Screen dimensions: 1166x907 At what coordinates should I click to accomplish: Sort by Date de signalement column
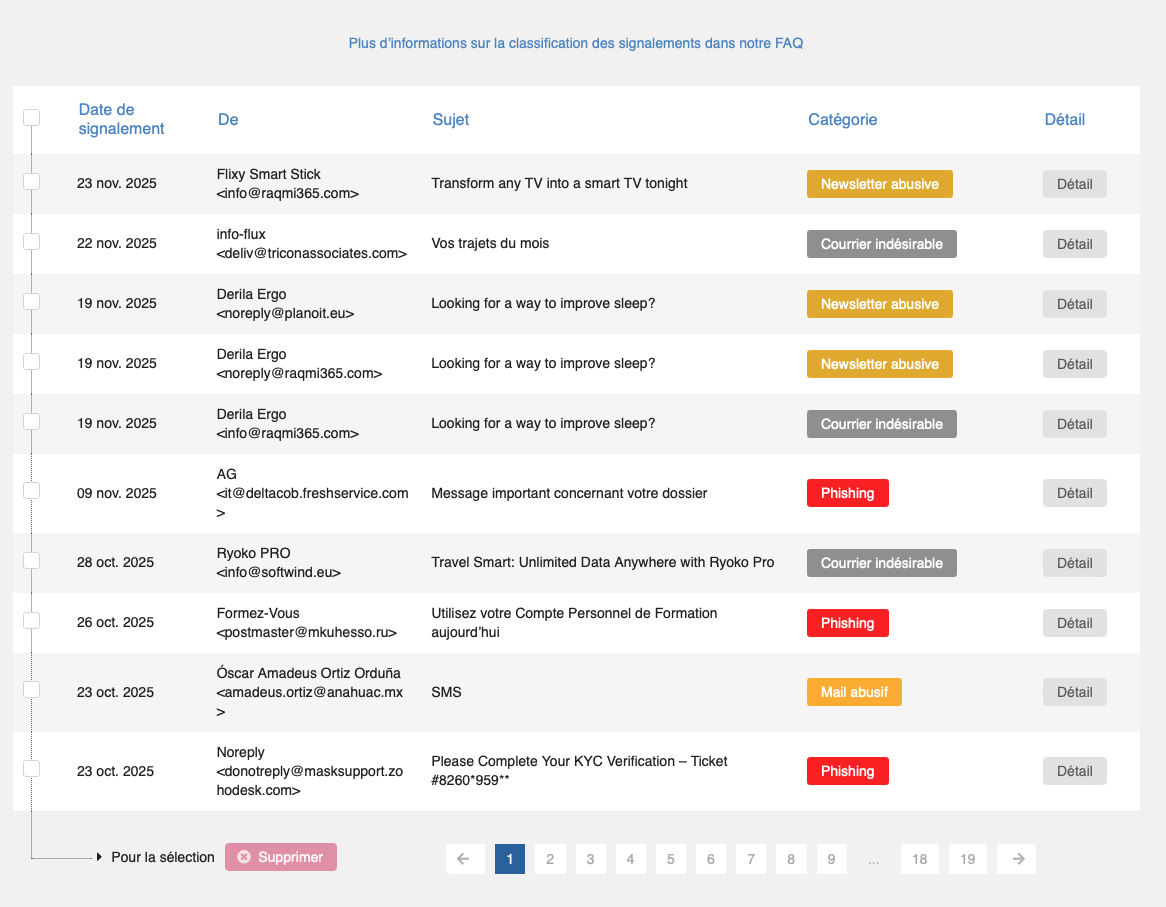[121, 119]
